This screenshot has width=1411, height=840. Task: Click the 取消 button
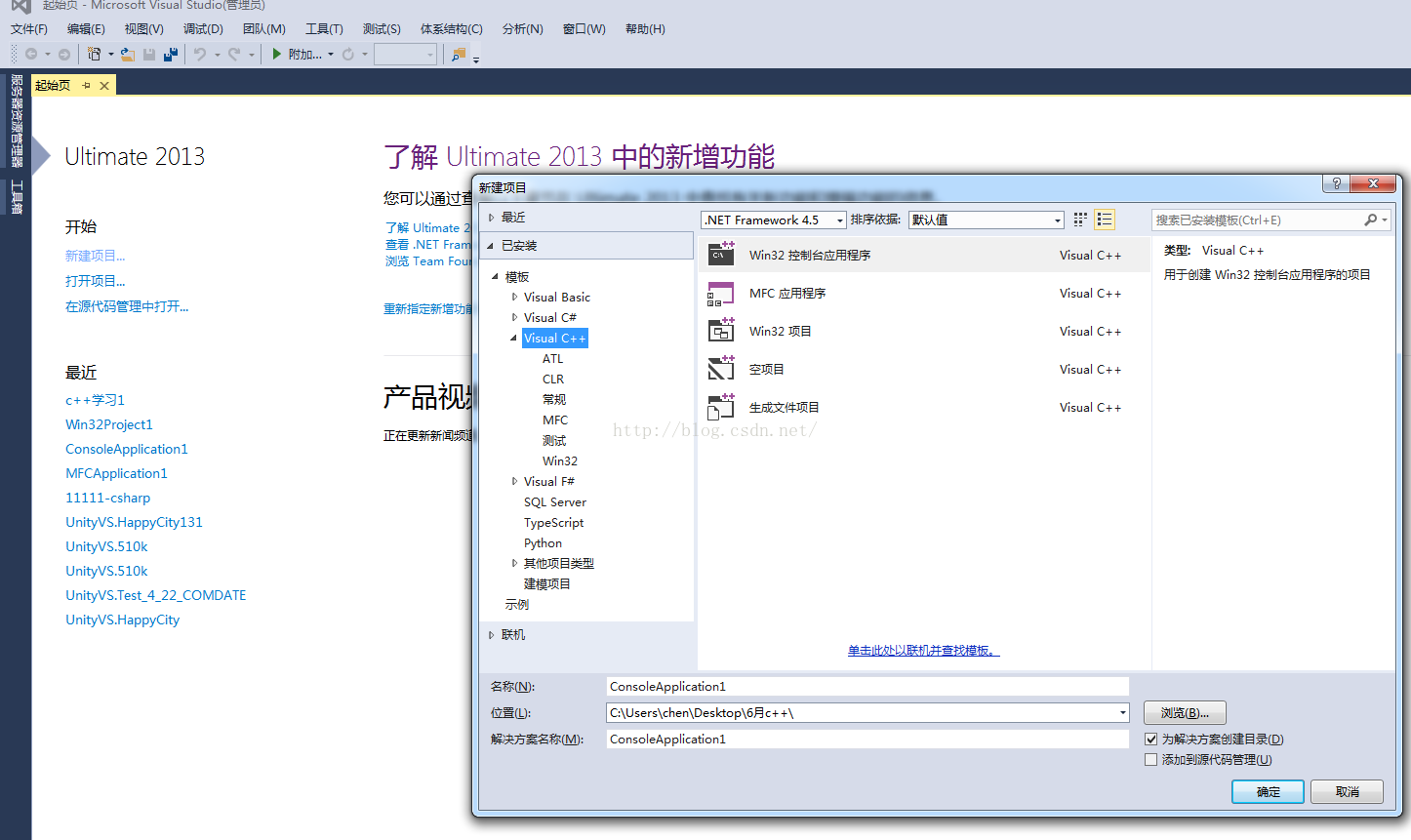click(x=1347, y=792)
